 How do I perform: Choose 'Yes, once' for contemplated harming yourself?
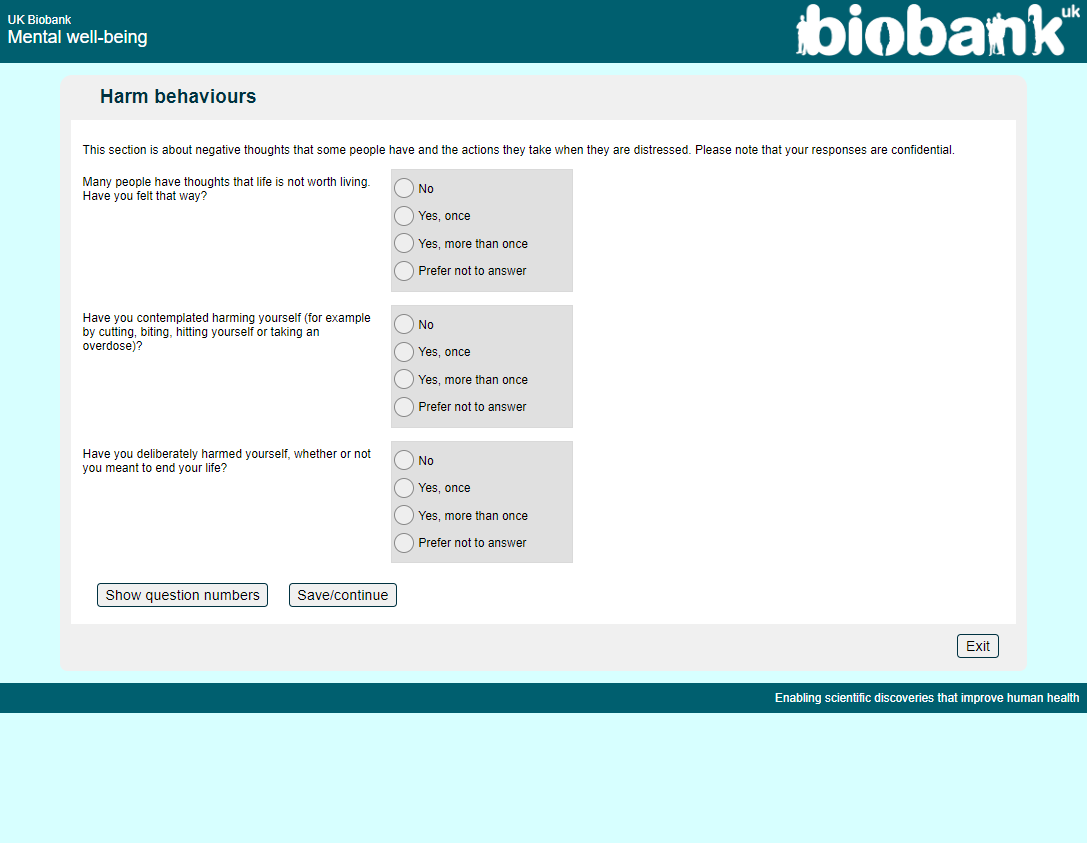coord(404,352)
